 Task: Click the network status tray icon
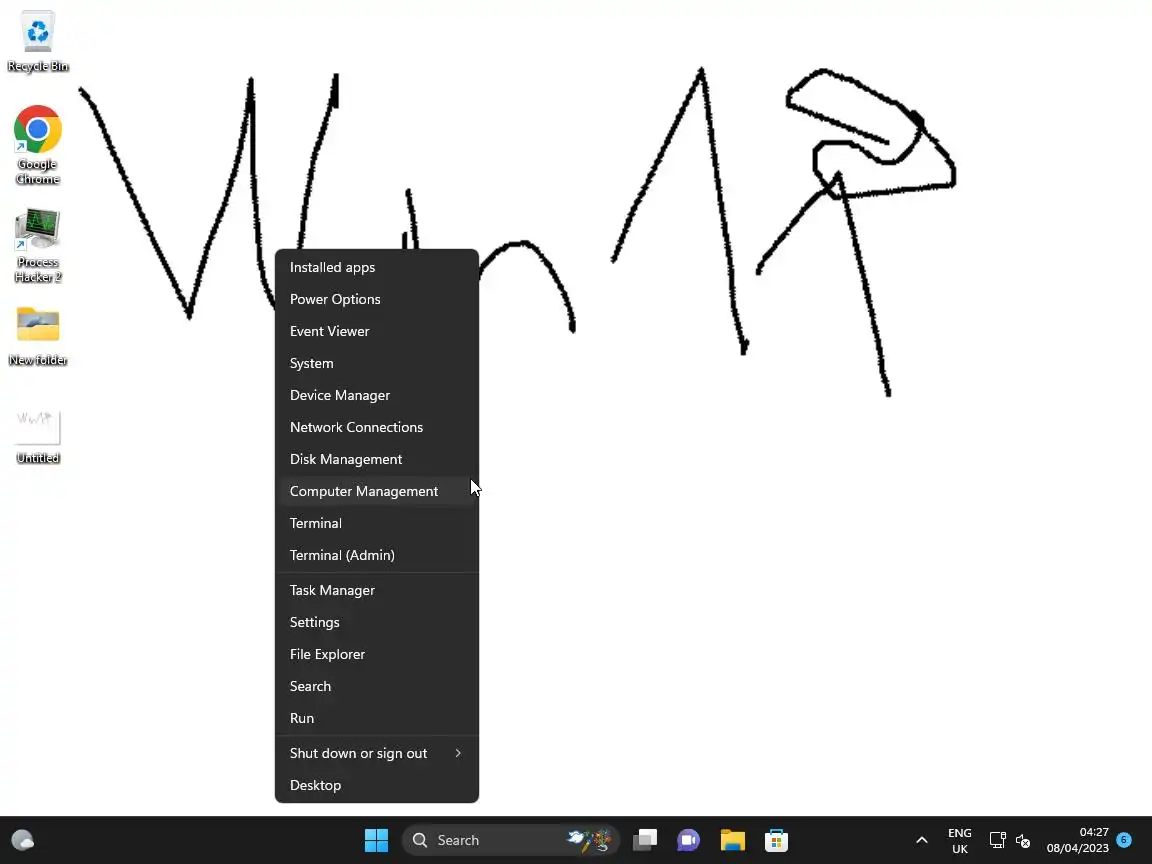tap(997, 840)
